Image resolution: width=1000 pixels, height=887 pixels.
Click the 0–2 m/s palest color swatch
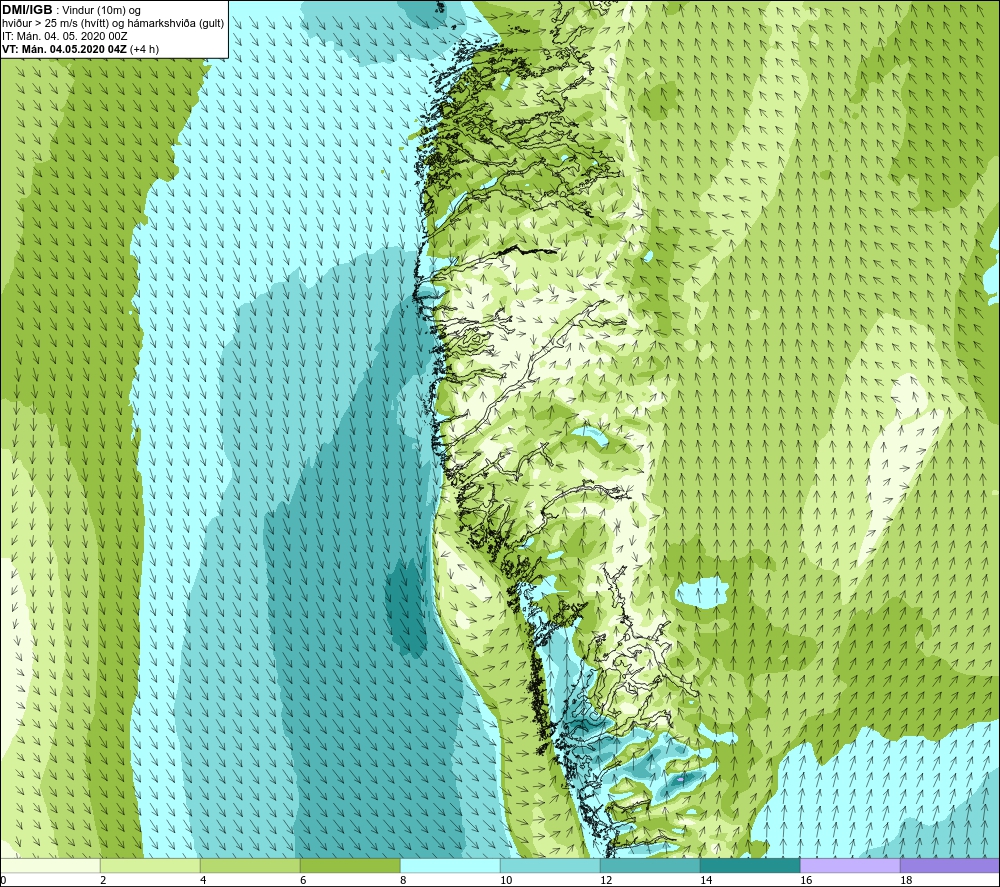click(x=50, y=865)
